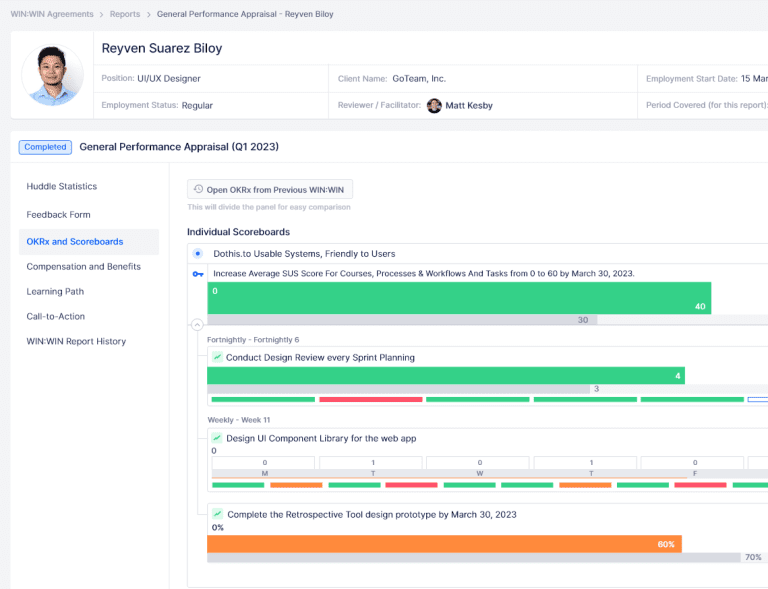The image size is (768, 589).
Task: Select Compensation and Benefits in sidebar
Action: pos(83,267)
